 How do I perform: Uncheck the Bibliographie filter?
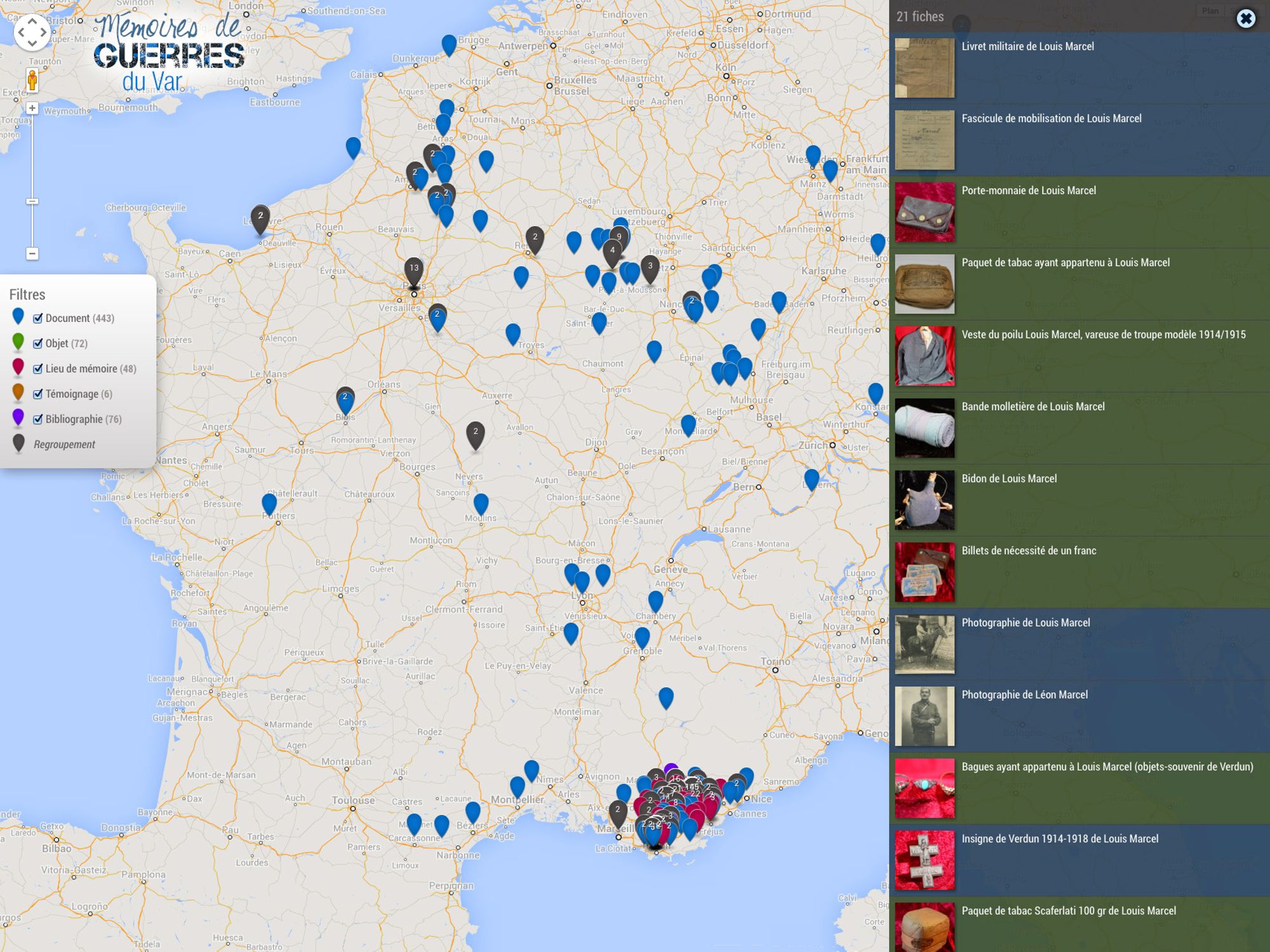38,419
